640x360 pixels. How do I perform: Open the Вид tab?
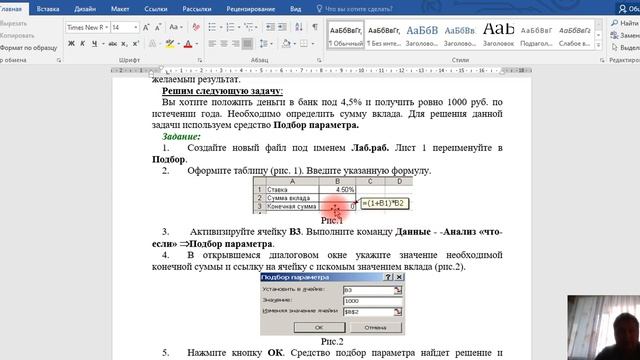click(296, 9)
